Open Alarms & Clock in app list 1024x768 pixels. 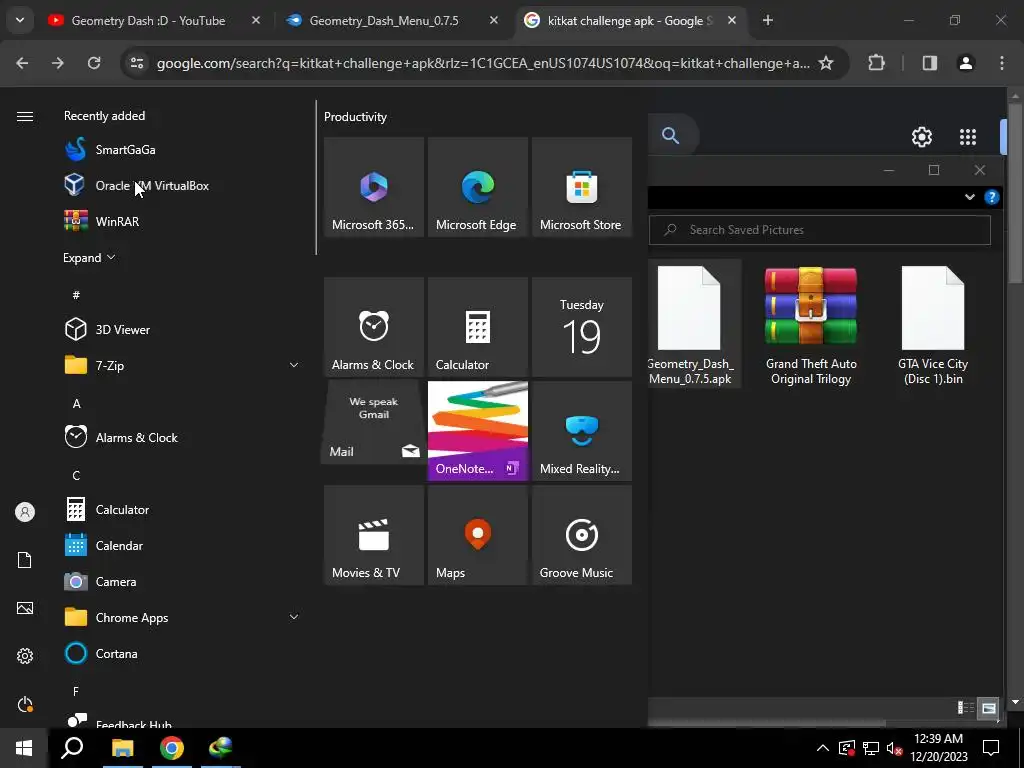coord(182,438)
